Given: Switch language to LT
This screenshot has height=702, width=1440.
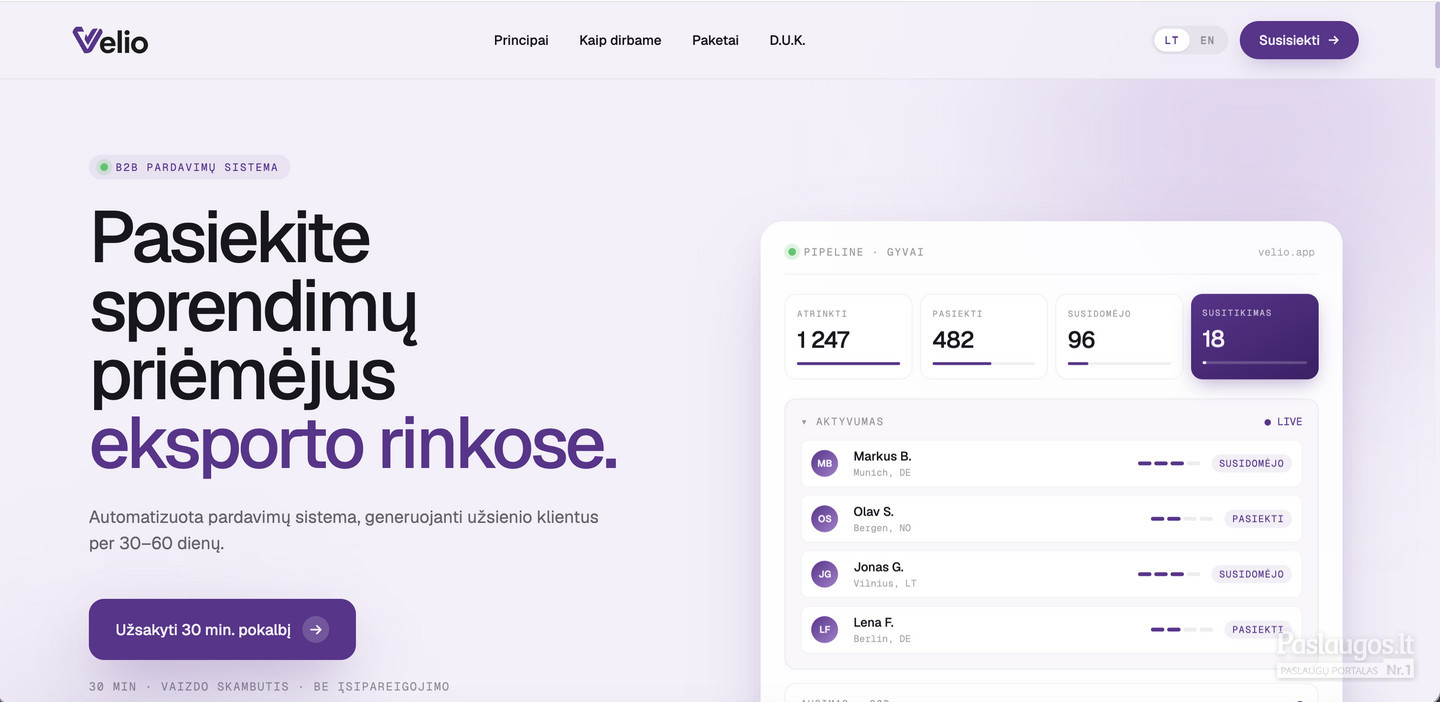Looking at the screenshot, I should point(1172,41).
